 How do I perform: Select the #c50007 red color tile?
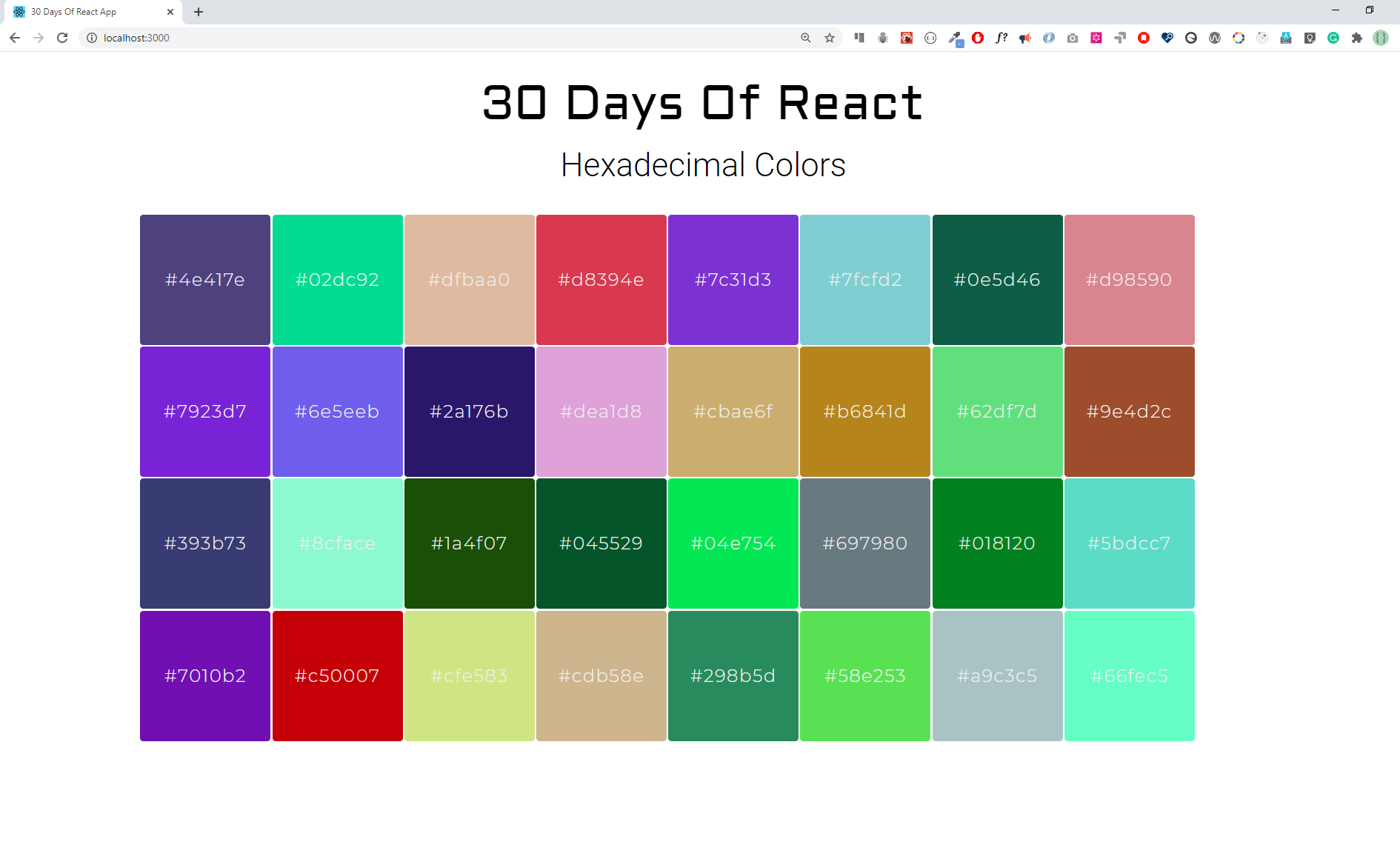click(337, 675)
